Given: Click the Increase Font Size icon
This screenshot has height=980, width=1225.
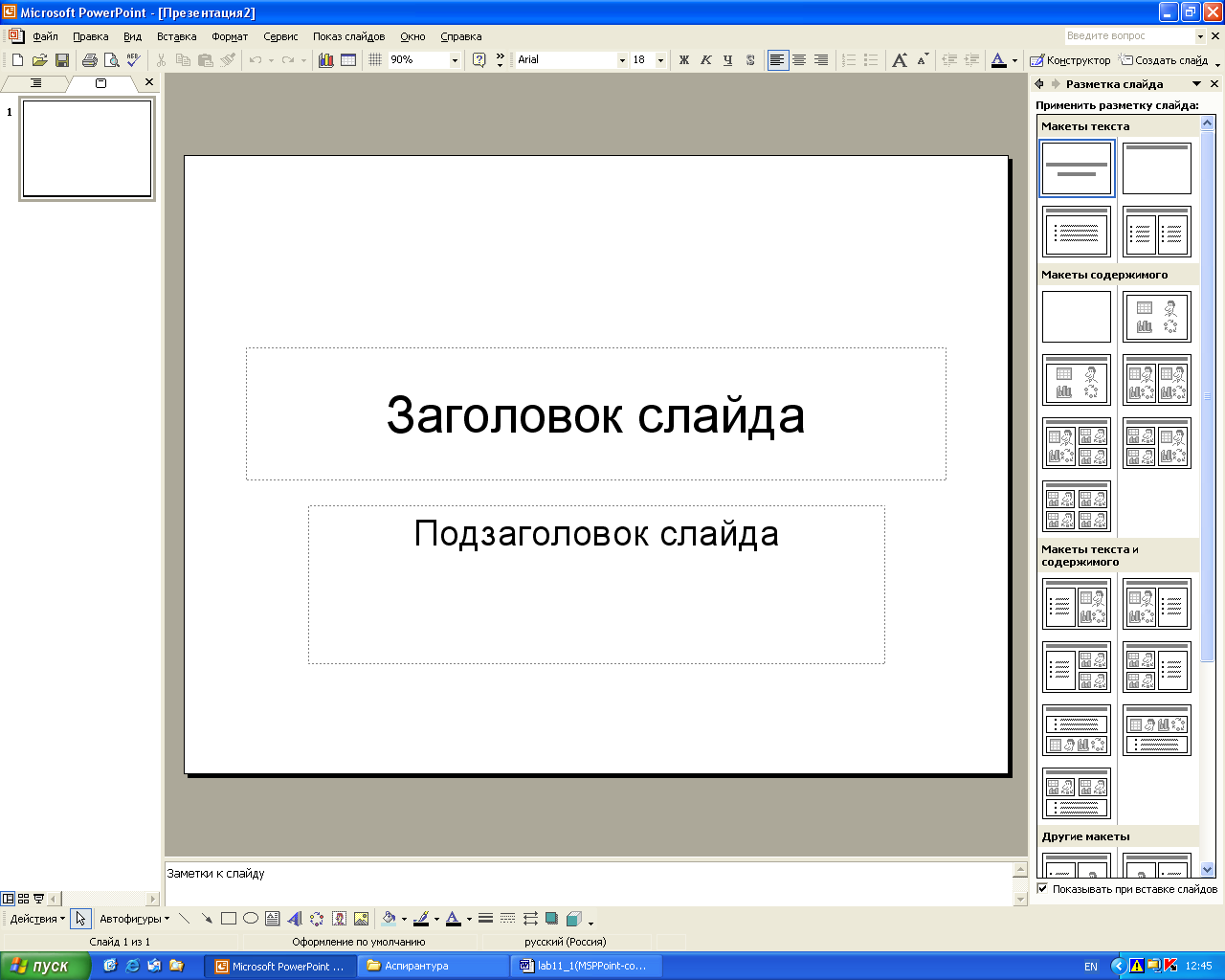Looking at the screenshot, I should 899,60.
